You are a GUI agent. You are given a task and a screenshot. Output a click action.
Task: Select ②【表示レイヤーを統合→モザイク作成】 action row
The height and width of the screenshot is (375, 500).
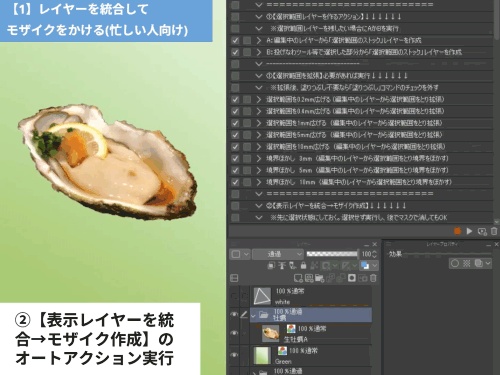pos(361,206)
